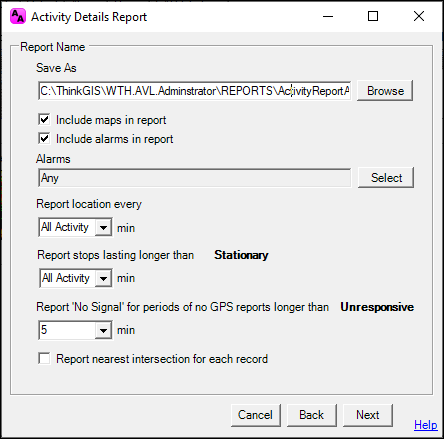
Task: Minimize the Activity Details Report window
Action: pyautogui.click(x=328, y=16)
